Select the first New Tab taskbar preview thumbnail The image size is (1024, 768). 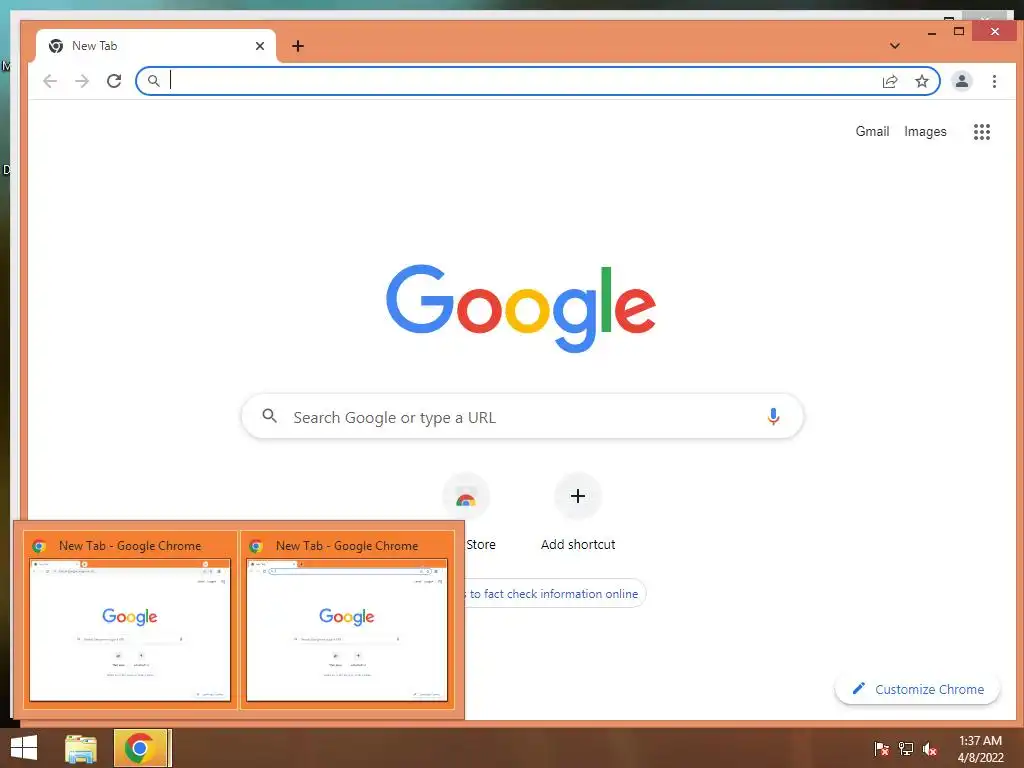click(130, 620)
